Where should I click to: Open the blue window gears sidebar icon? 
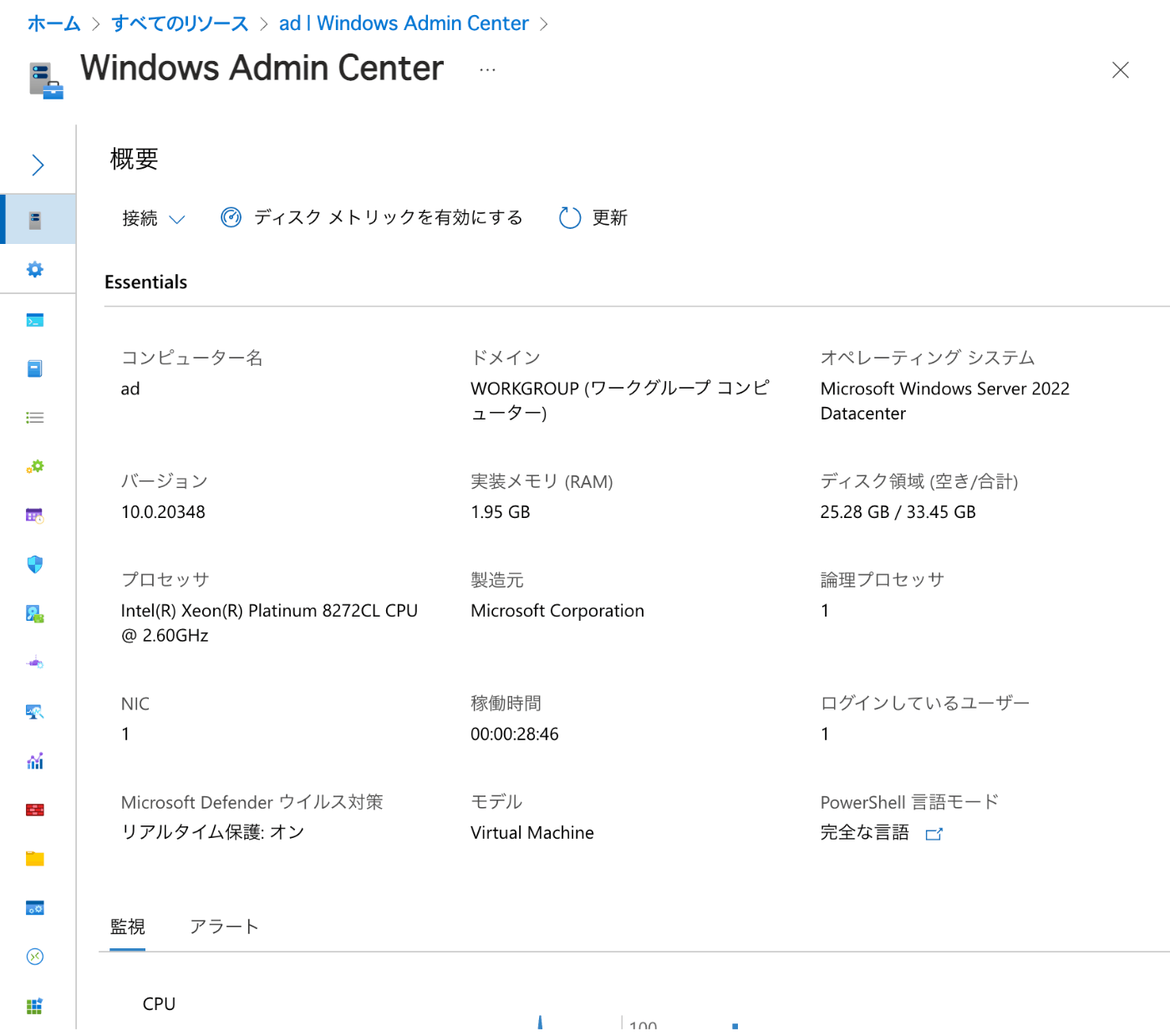click(x=35, y=908)
